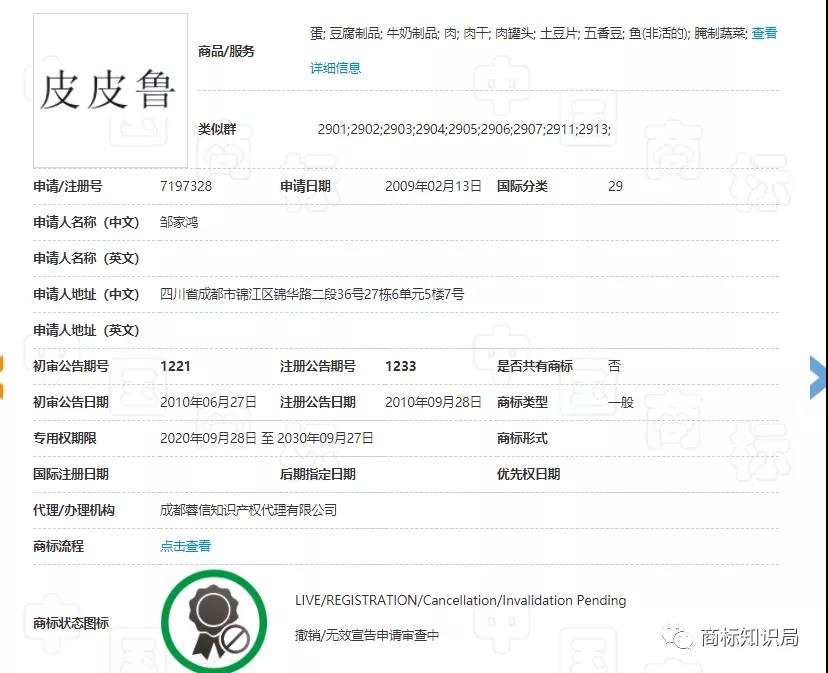Viewport: 828px width, 673px height.
Task: Select registration announcement date 2010年09月28日
Action: pos(433,402)
